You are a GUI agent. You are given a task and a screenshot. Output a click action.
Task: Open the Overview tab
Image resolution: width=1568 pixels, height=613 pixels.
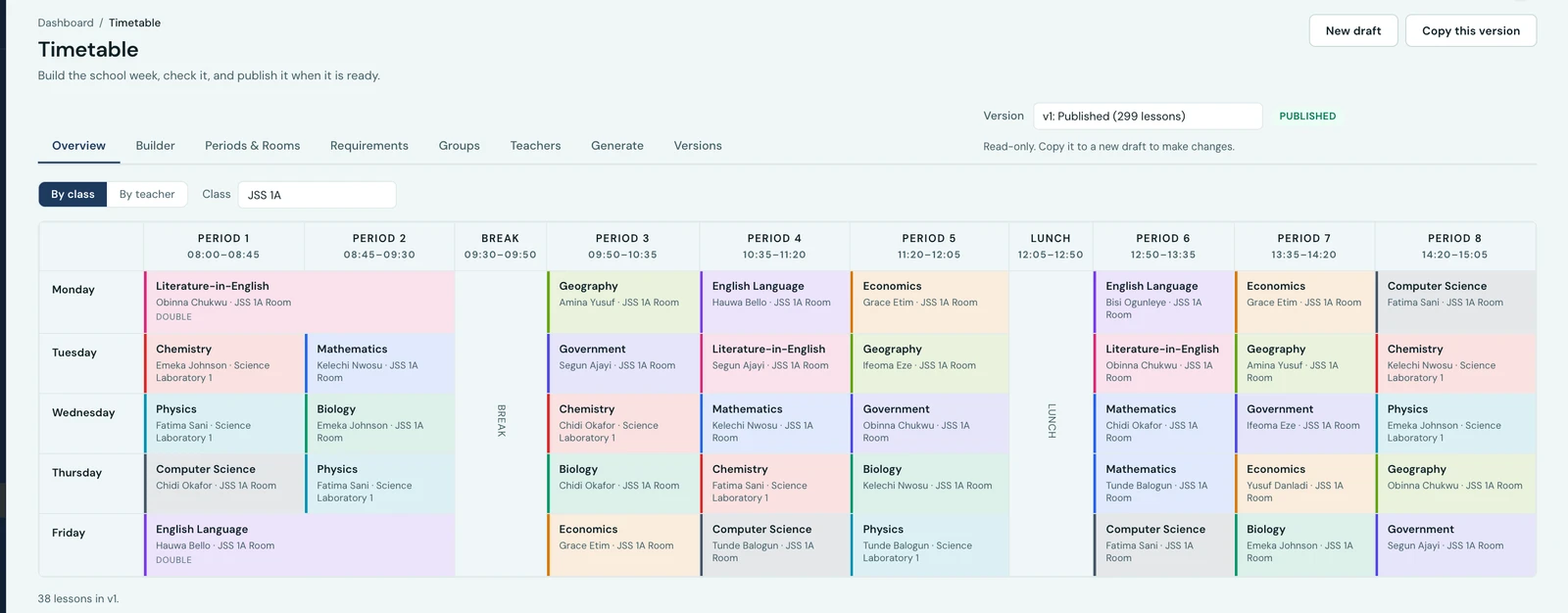pos(78,146)
